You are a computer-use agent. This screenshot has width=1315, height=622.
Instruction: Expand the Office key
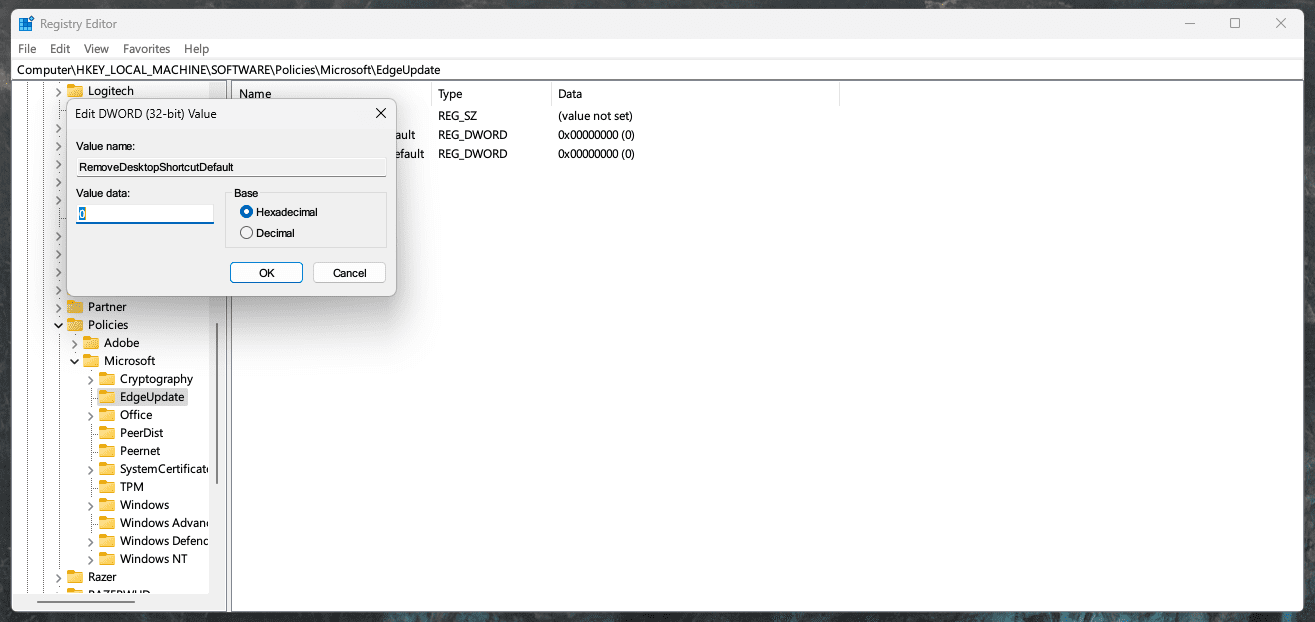(x=90, y=415)
